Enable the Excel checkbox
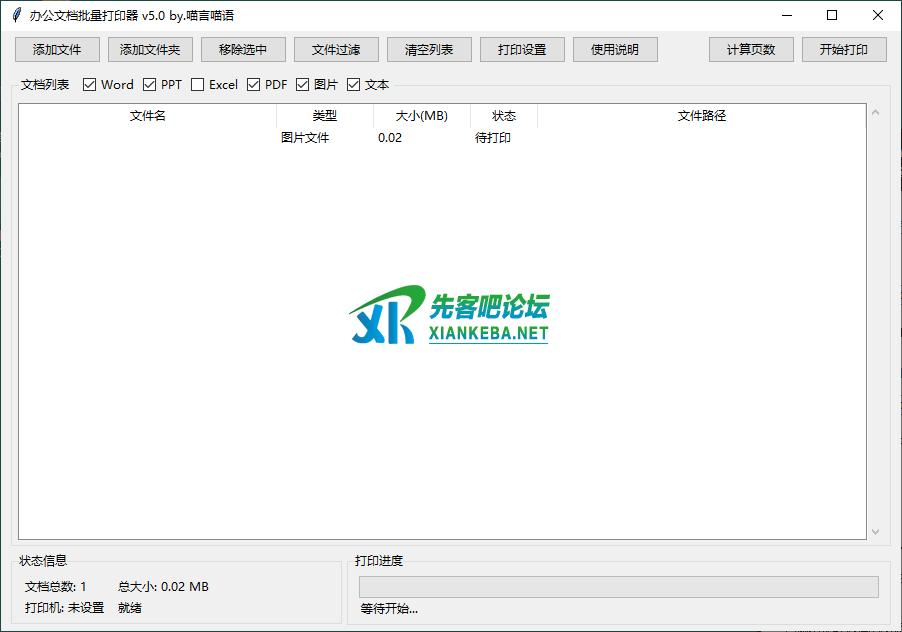 (198, 85)
